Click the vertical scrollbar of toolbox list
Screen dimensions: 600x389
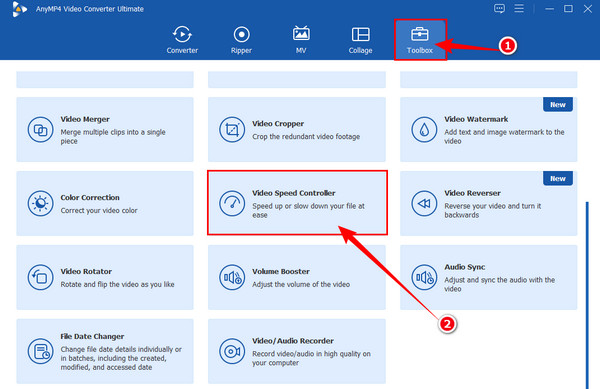point(587,295)
